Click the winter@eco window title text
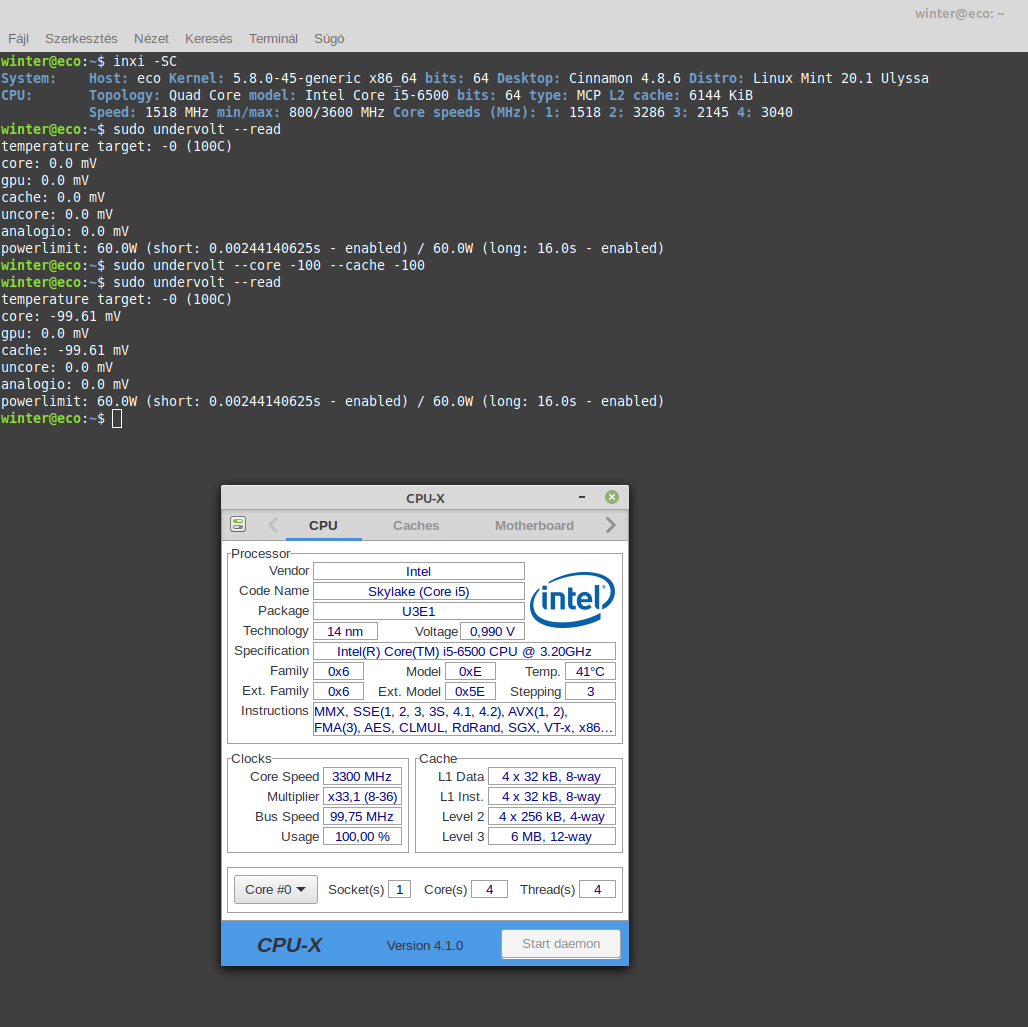This screenshot has width=1028, height=1027. coord(959,14)
